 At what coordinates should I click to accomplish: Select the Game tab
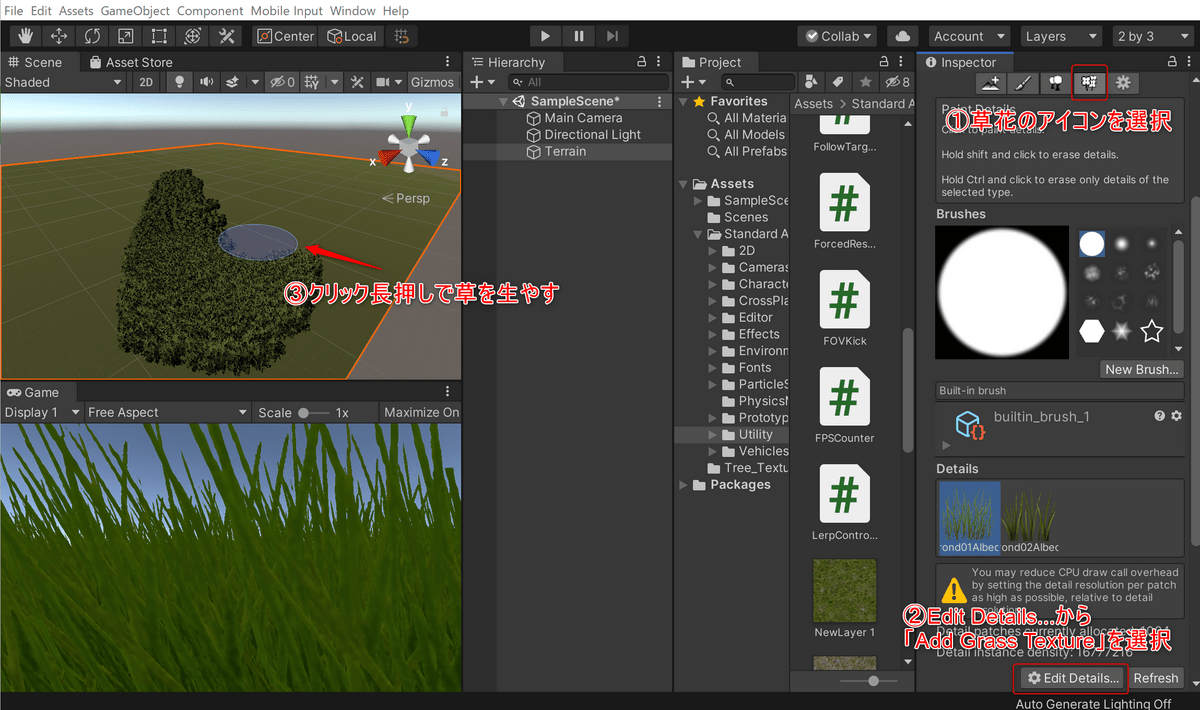[32, 392]
